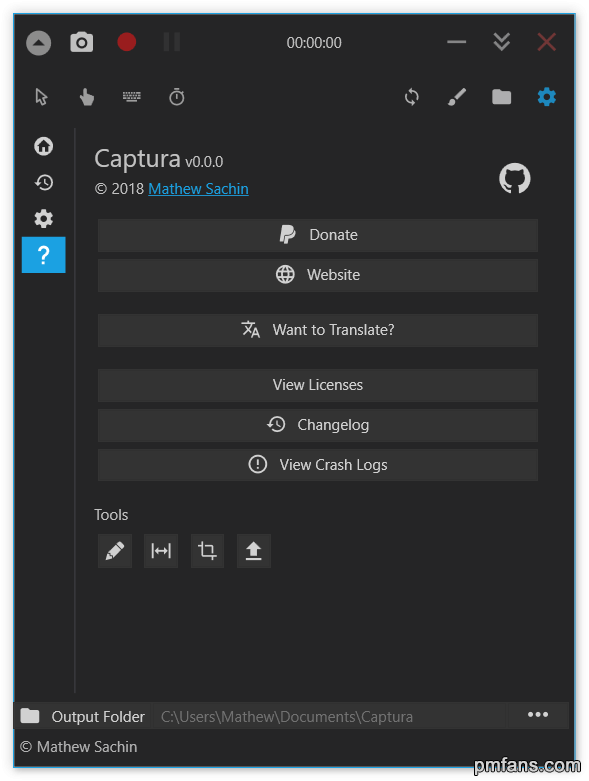The height and width of the screenshot is (781, 589).
Task: Close Captura with the red X
Action: coord(547,42)
